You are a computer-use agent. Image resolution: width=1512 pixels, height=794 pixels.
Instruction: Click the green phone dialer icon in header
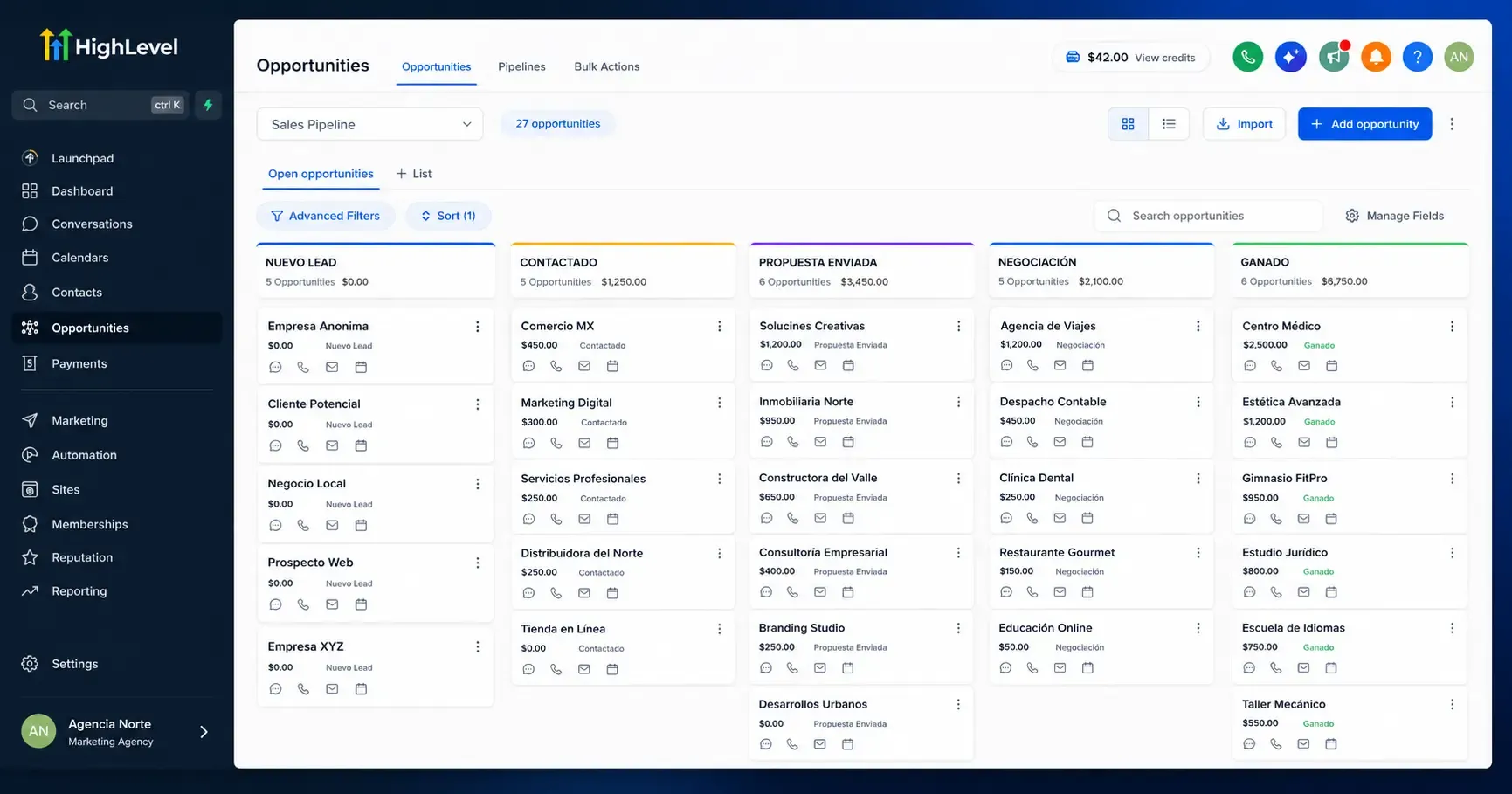click(x=1247, y=57)
